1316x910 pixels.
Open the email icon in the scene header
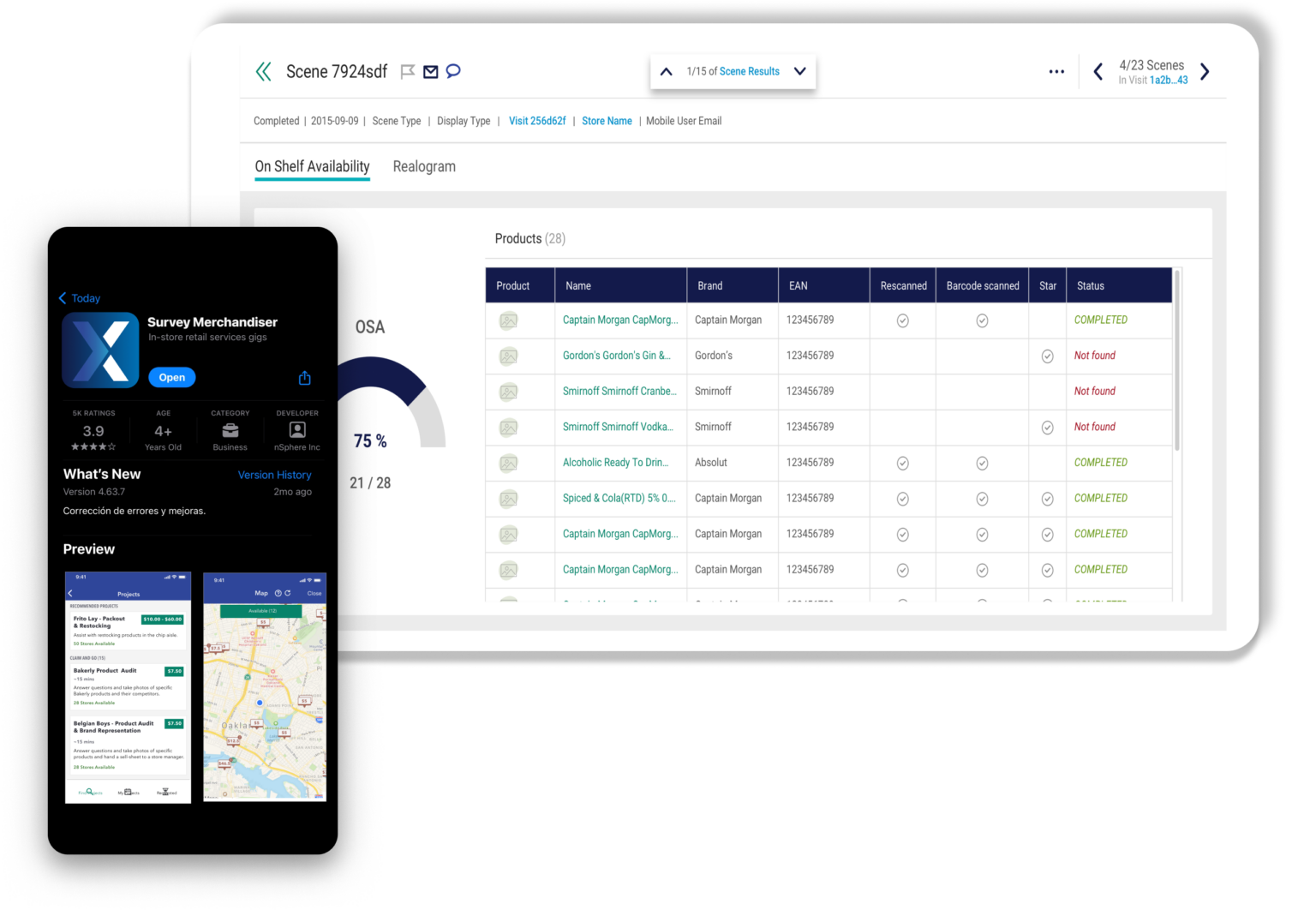point(431,72)
